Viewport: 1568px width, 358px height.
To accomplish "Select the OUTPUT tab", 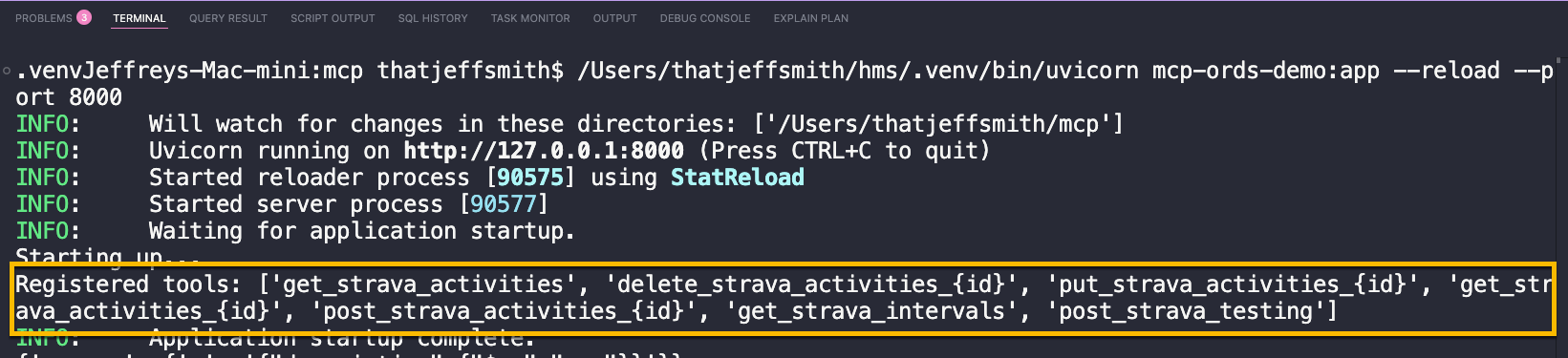I will 615,18.
